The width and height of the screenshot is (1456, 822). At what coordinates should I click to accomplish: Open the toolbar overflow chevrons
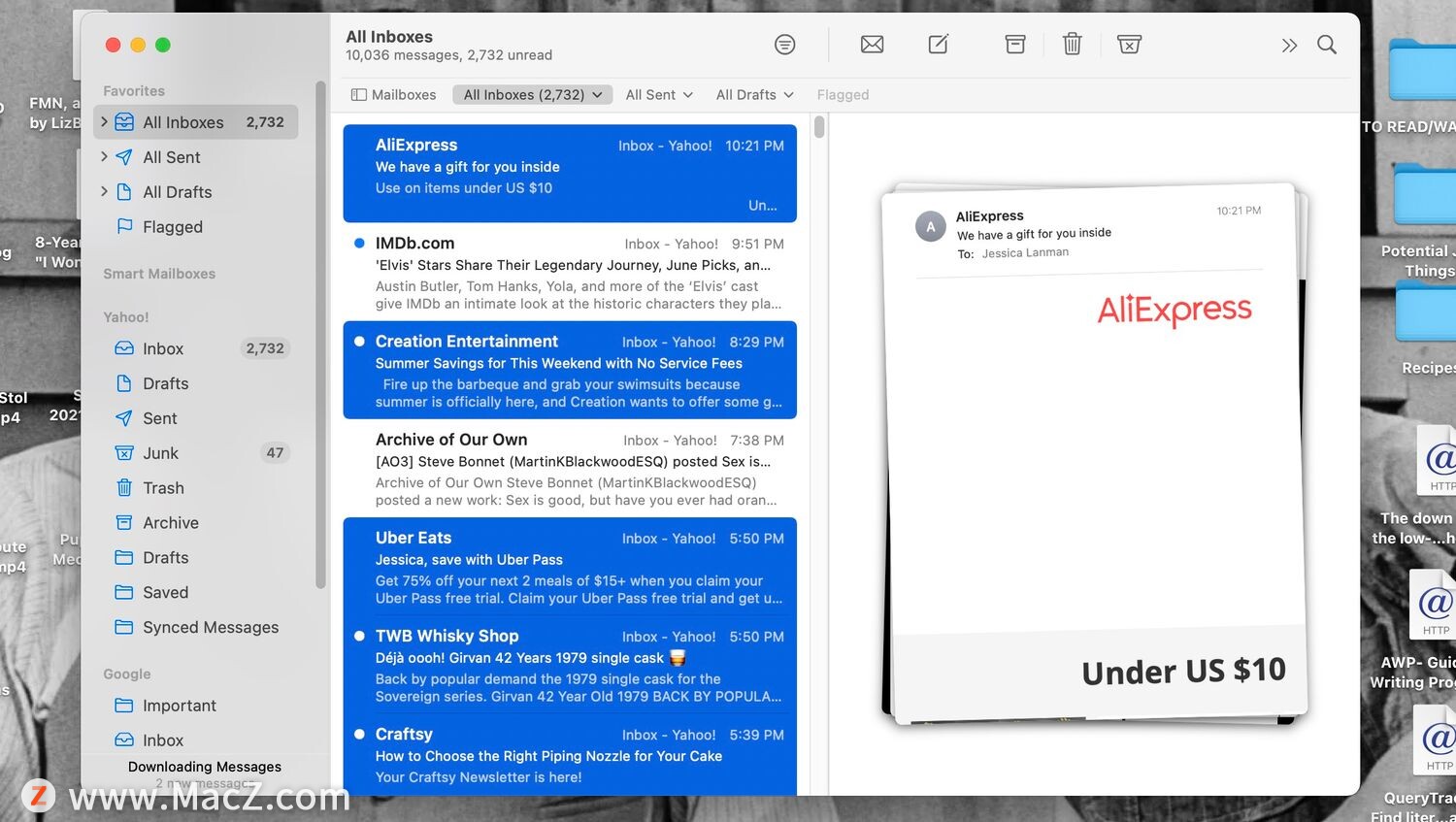(1289, 46)
